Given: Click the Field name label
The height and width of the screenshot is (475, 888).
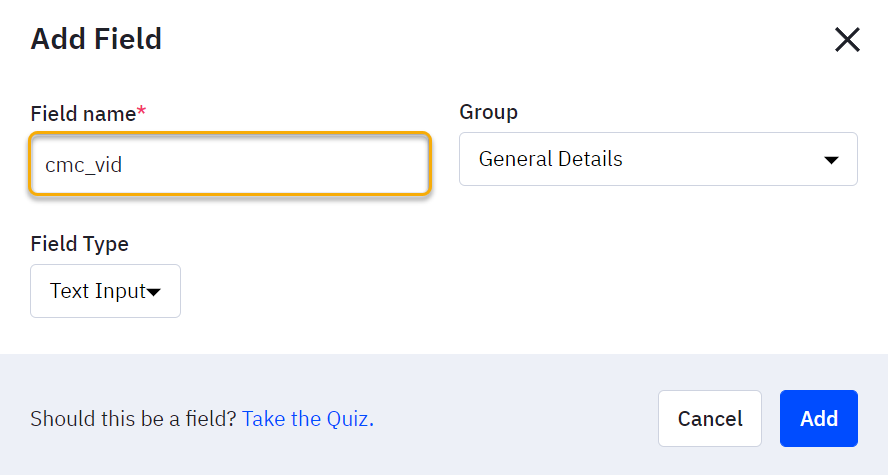Looking at the screenshot, I should pyautogui.click(x=82, y=113).
